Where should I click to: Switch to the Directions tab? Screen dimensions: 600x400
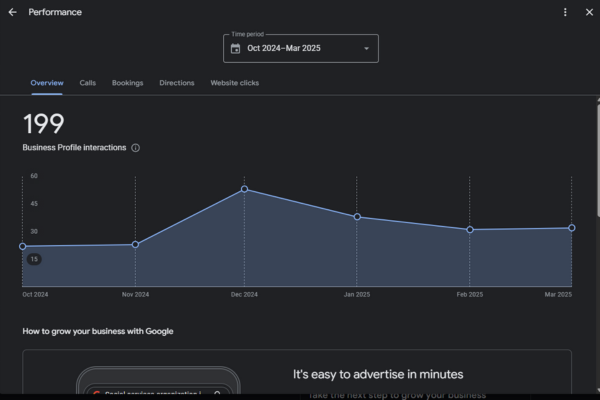[177, 83]
